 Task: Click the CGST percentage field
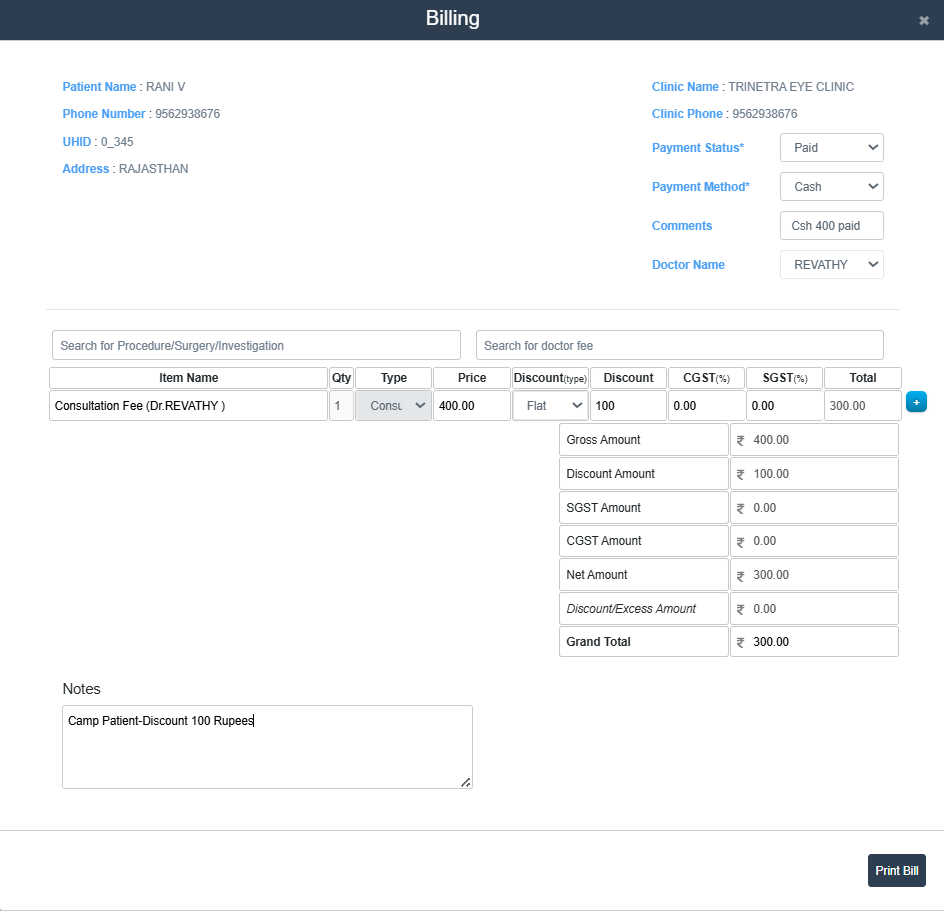[706, 406]
